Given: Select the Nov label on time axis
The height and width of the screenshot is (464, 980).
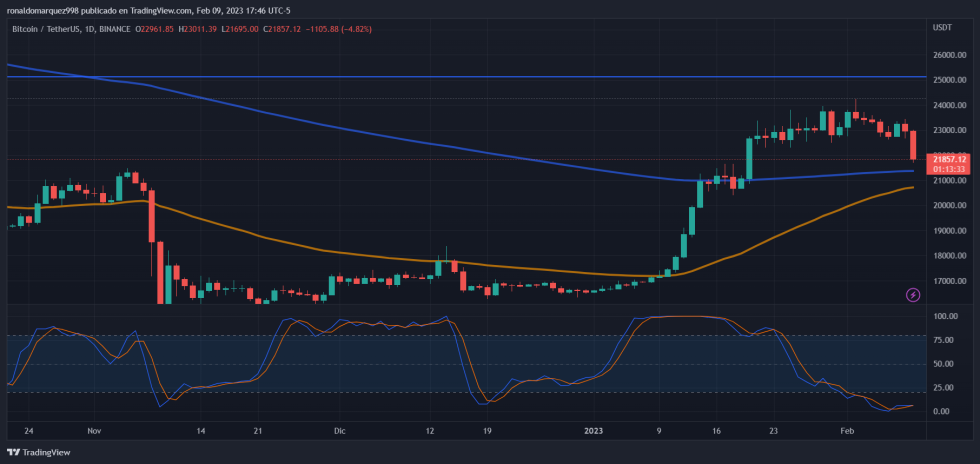Looking at the screenshot, I should 95,431.
